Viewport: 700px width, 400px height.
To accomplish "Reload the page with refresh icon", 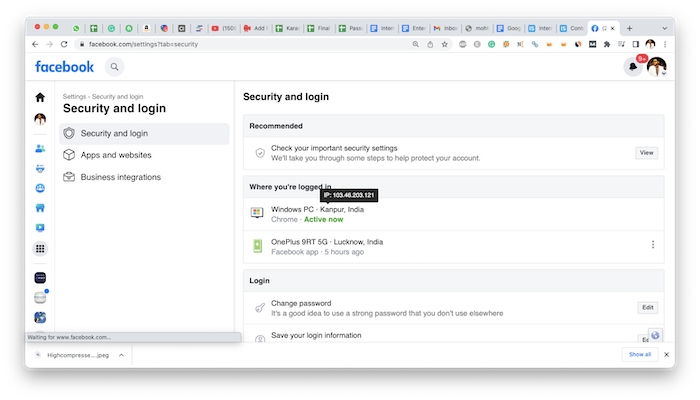I will [64, 44].
